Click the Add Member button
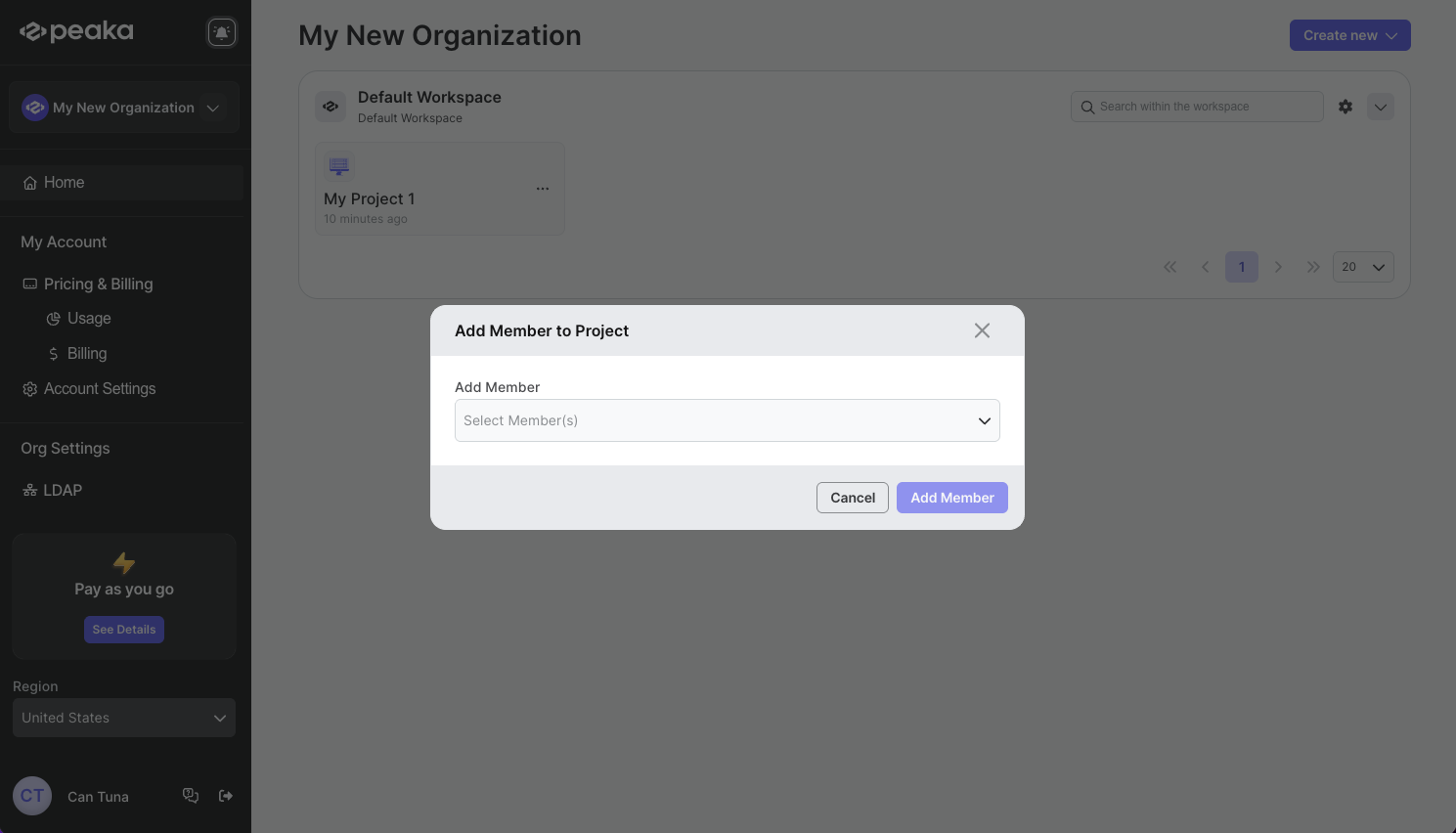 click(x=951, y=498)
